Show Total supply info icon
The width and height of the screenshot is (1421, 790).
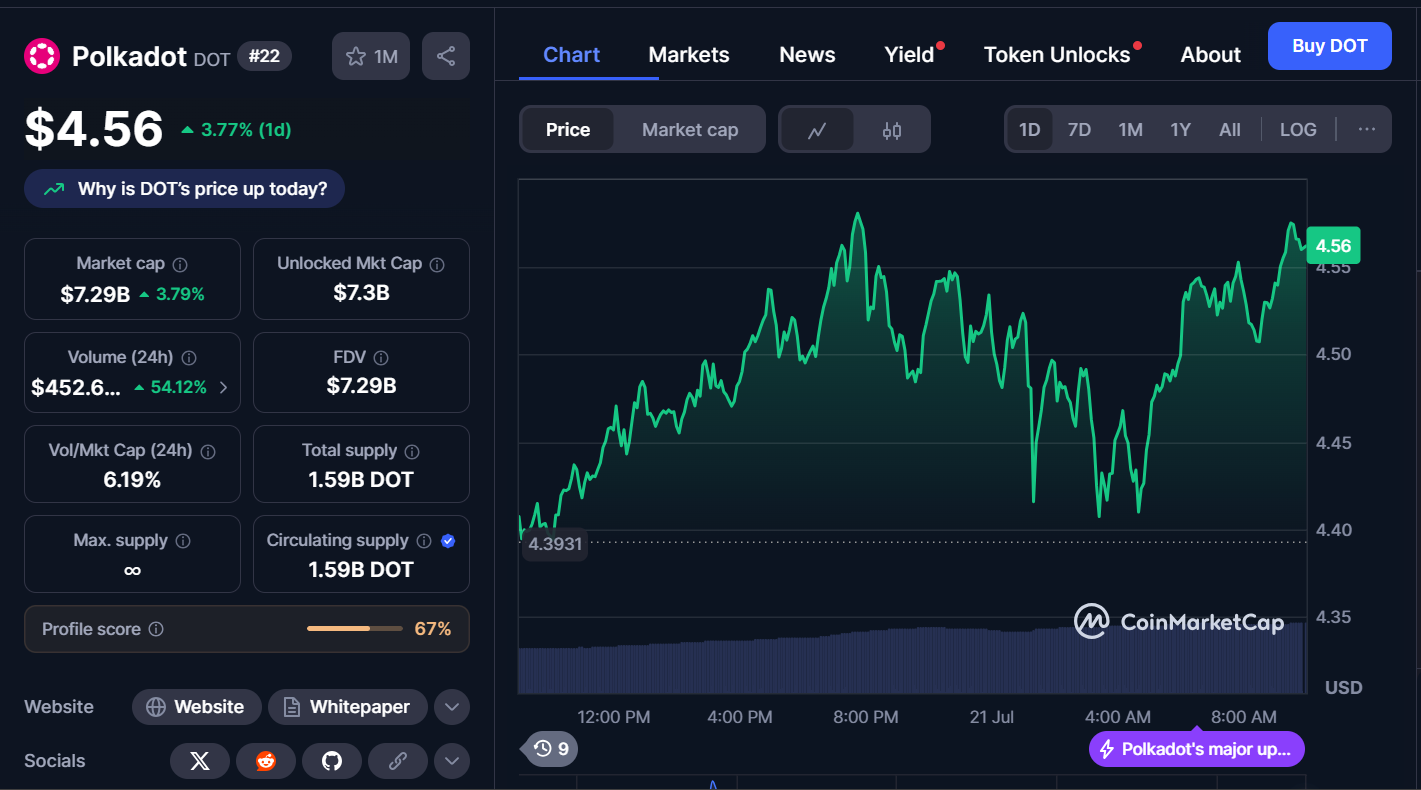412,451
